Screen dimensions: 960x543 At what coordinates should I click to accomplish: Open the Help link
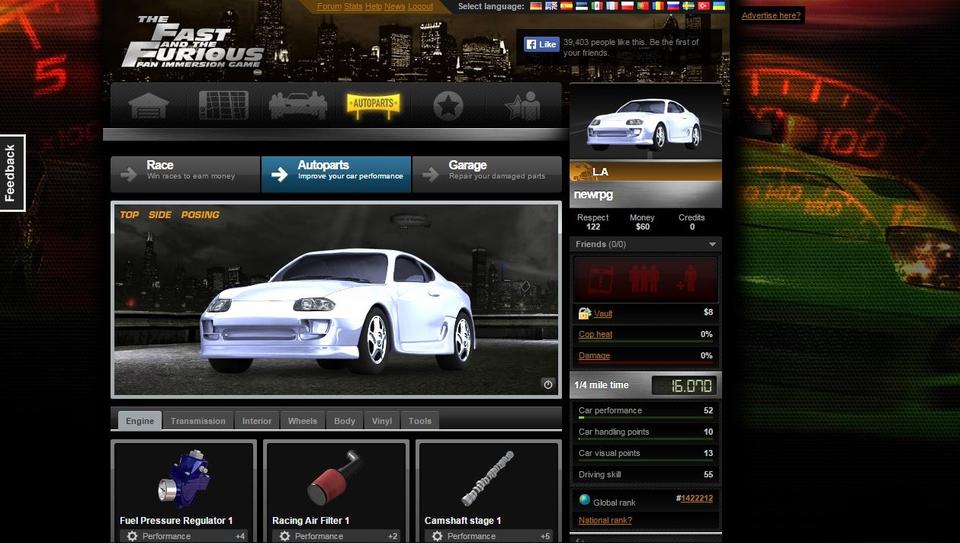(x=373, y=6)
